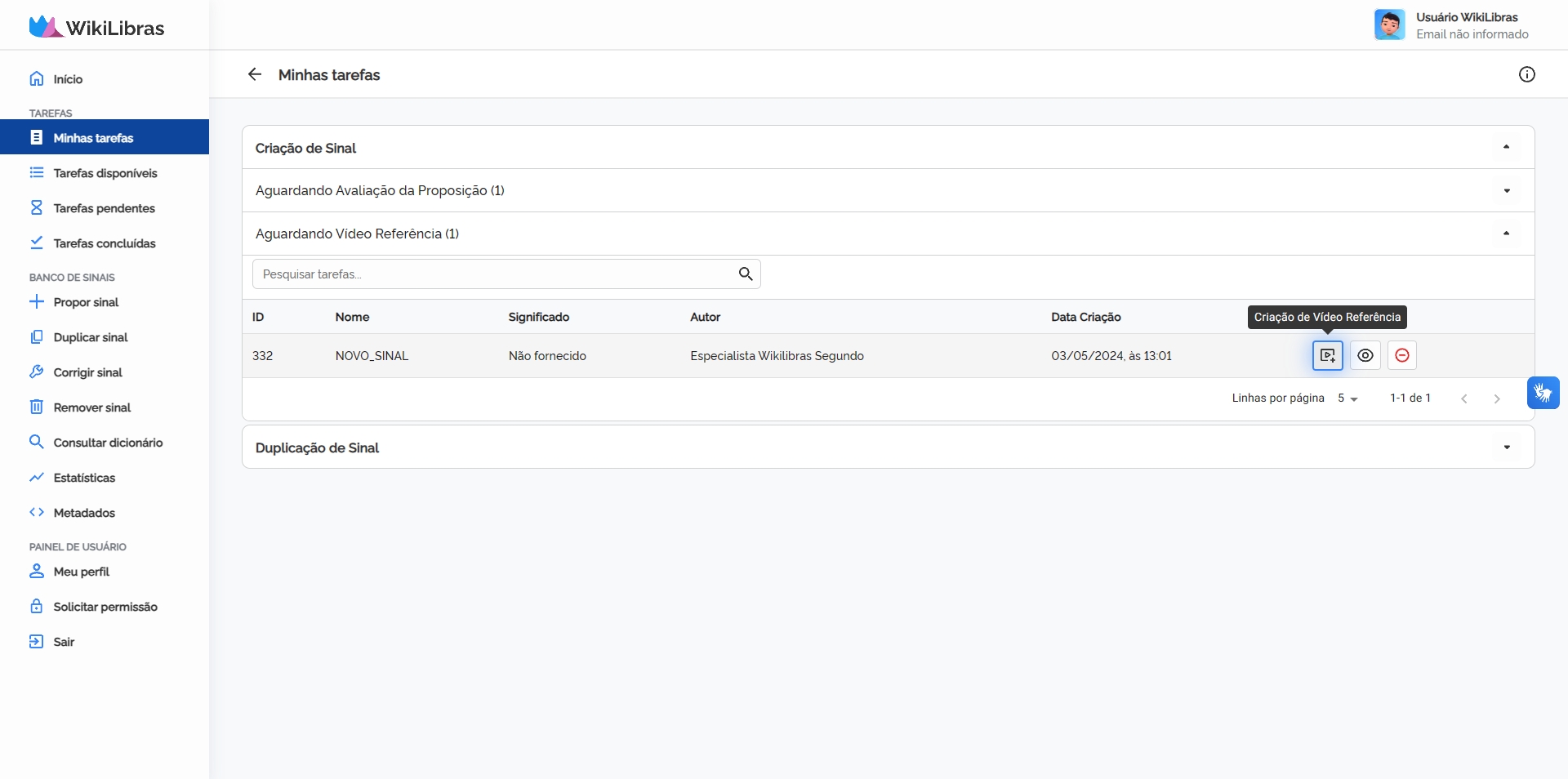Image resolution: width=1568 pixels, height=779 pixels.
Task: Open the VLibras accessibility widget
Action: tap(1543, 393)
